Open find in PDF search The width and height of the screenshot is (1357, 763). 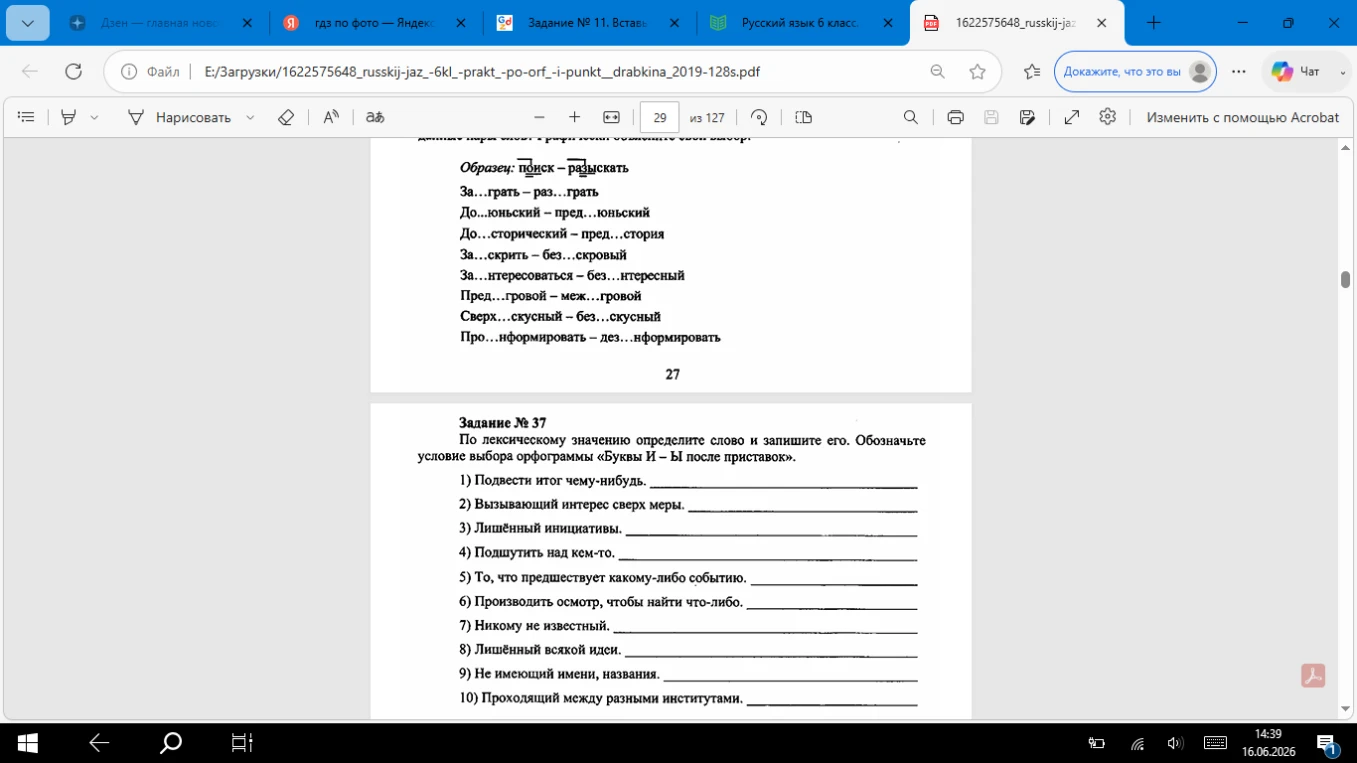(x=910, y=117)
